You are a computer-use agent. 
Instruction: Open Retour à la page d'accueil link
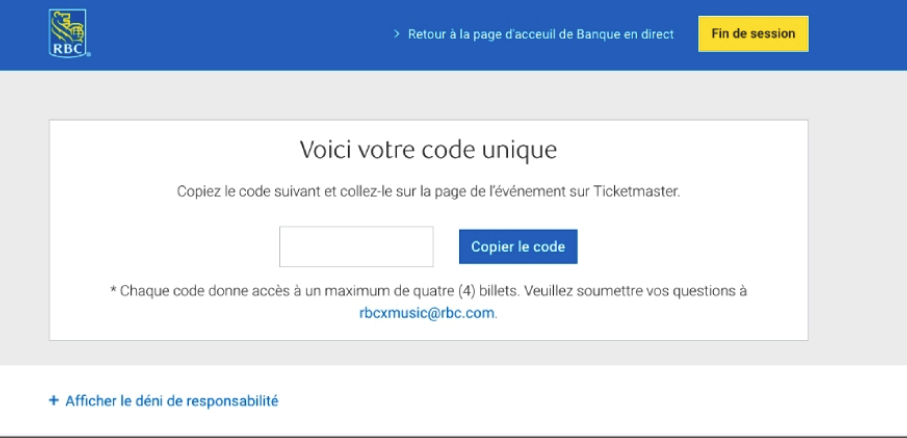point(540,34)
